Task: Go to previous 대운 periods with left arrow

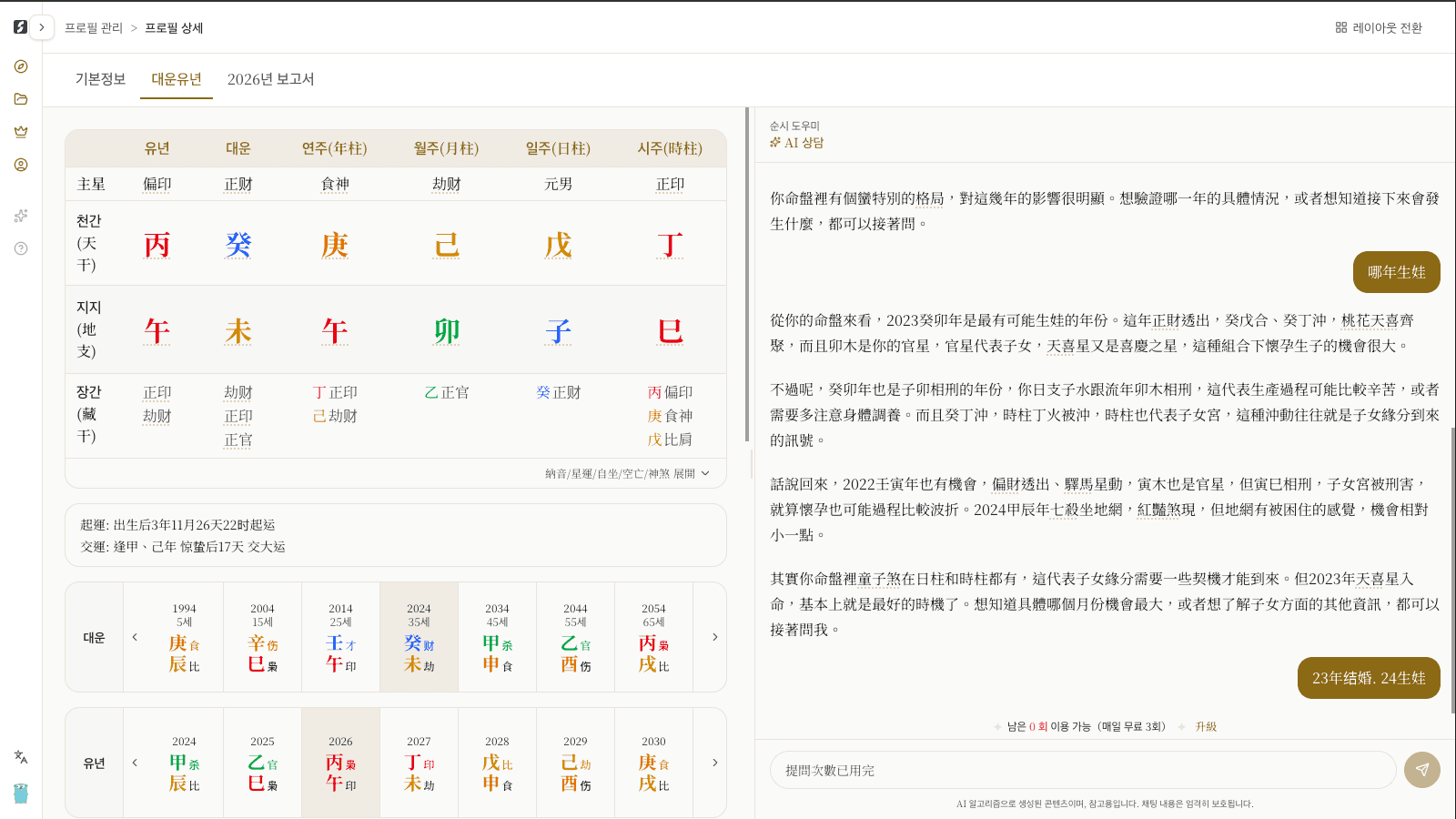Action: point(135,637)
